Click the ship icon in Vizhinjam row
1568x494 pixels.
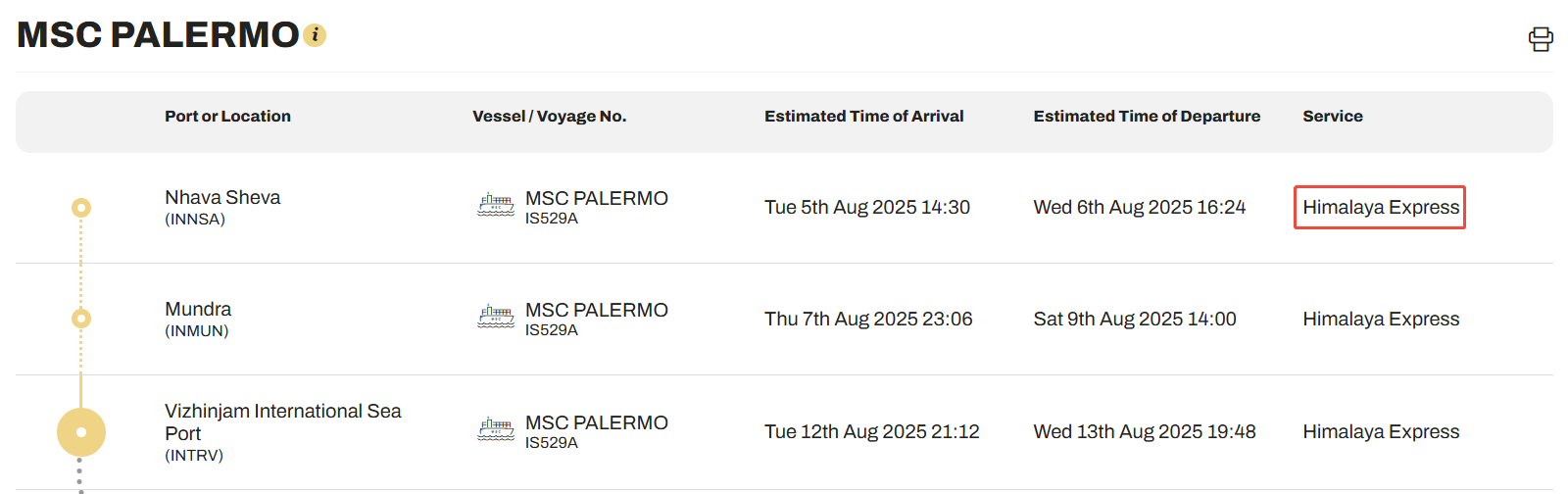click(x=496, y=429)
